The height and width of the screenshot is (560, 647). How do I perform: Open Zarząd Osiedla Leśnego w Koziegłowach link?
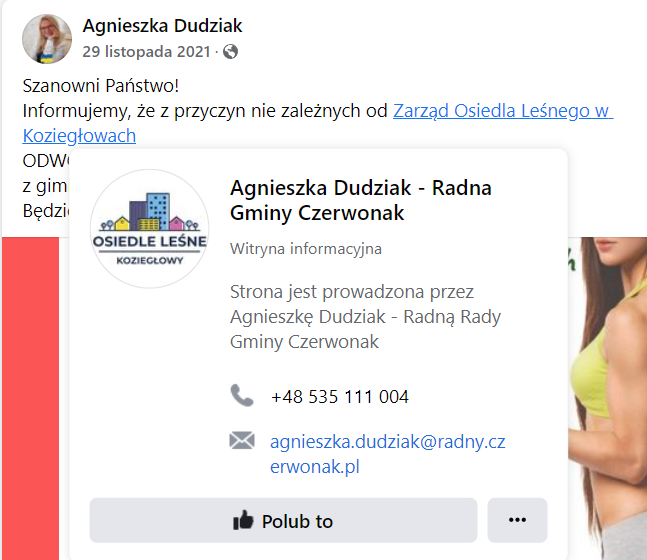coord(318,123)
